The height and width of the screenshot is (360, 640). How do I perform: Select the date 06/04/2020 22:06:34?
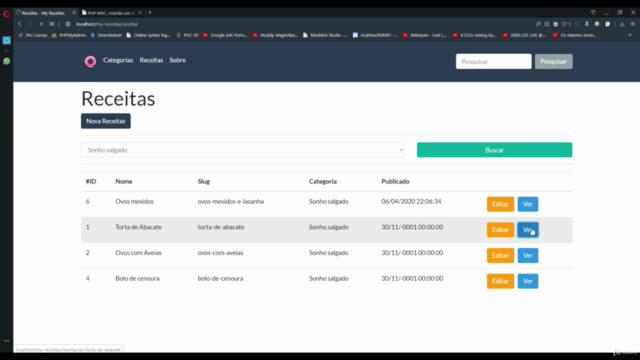[x=411, y=201]
